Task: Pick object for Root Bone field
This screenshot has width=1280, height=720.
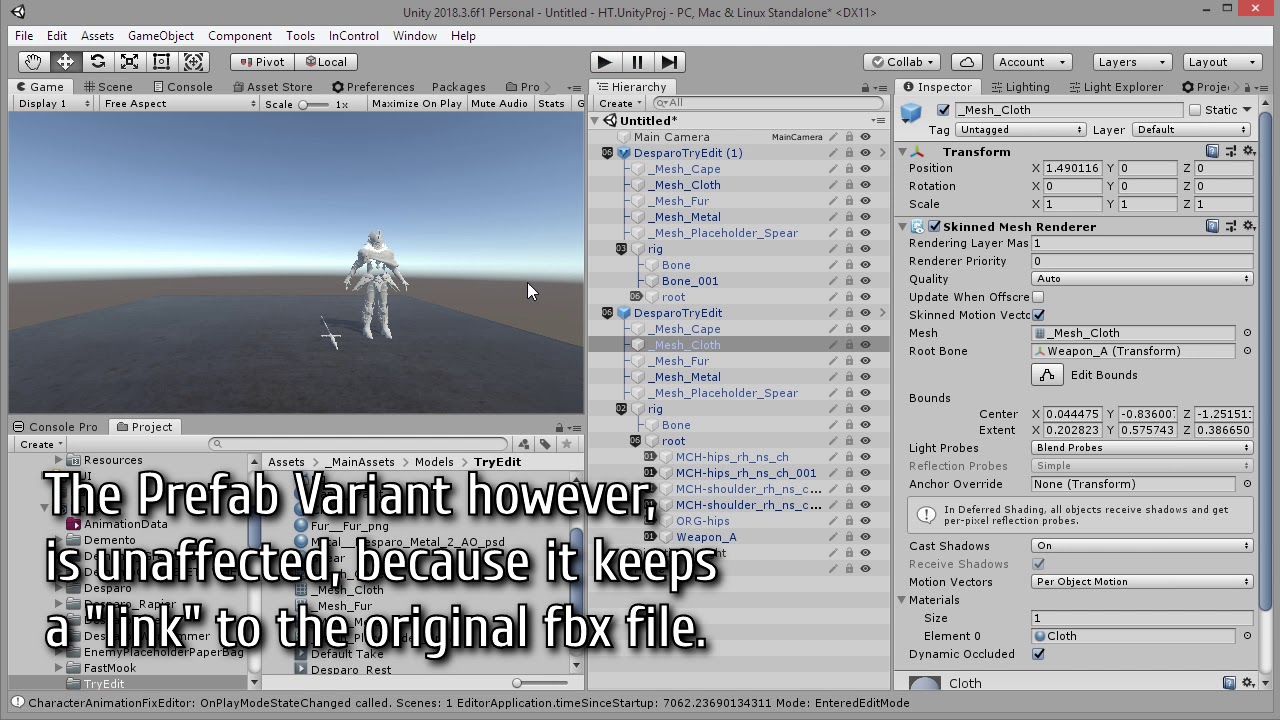Action: (1247, 351)
